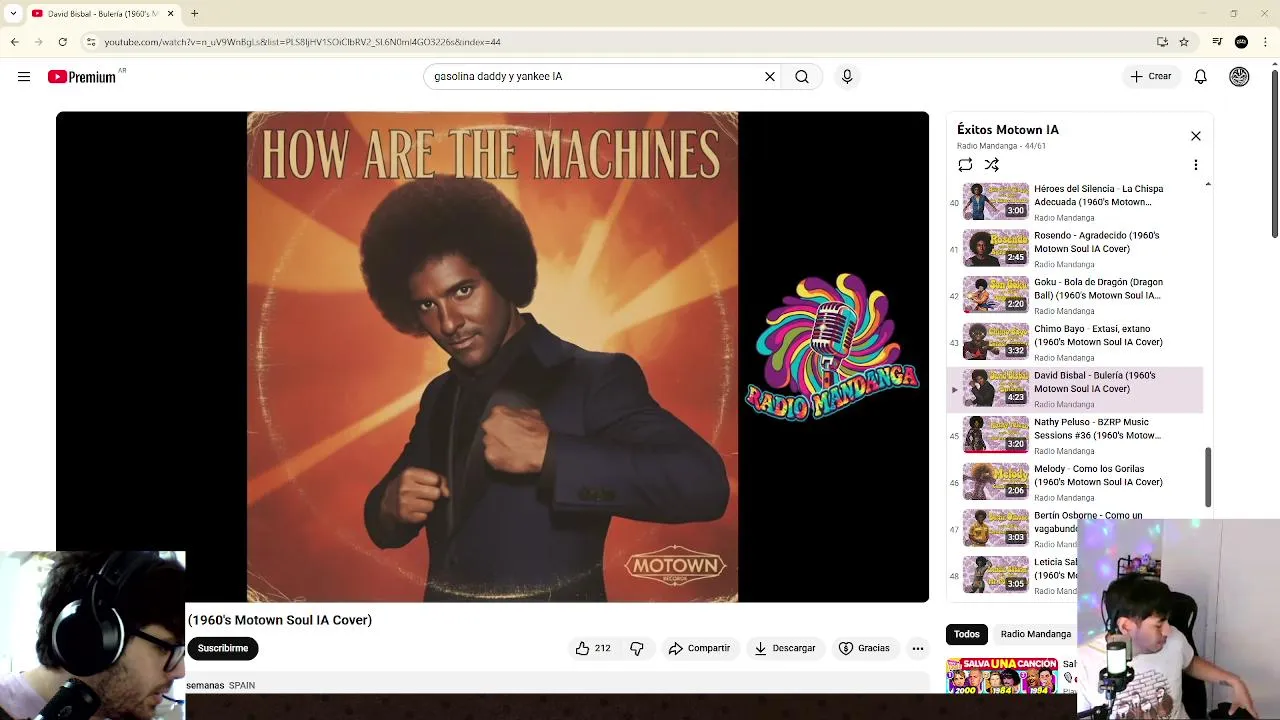
Task: Open the Éxitos Motown IA playlist options menu
Action: [x=1195, y=165]
